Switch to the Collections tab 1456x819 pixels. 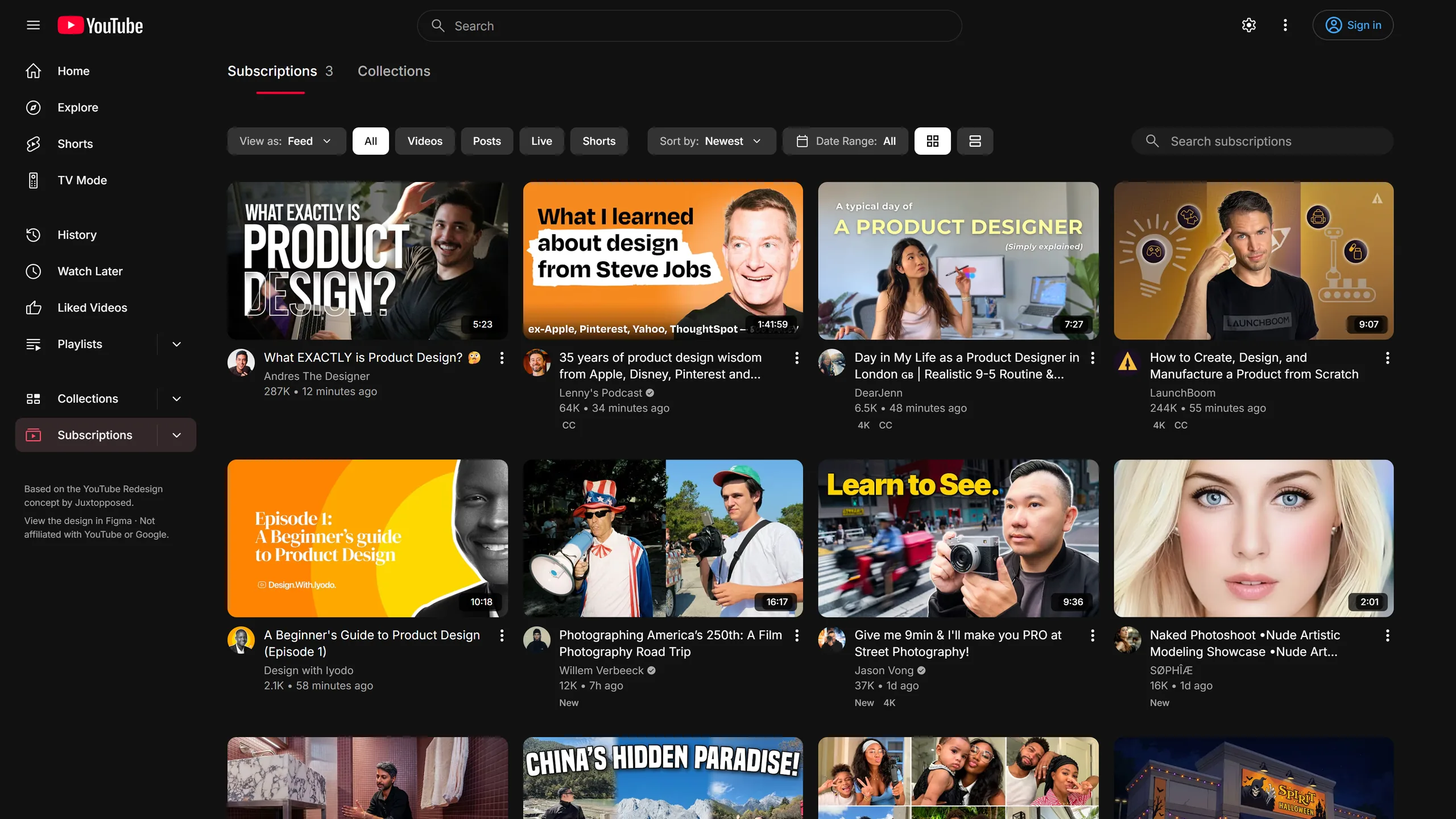click(x=394, y=71)
